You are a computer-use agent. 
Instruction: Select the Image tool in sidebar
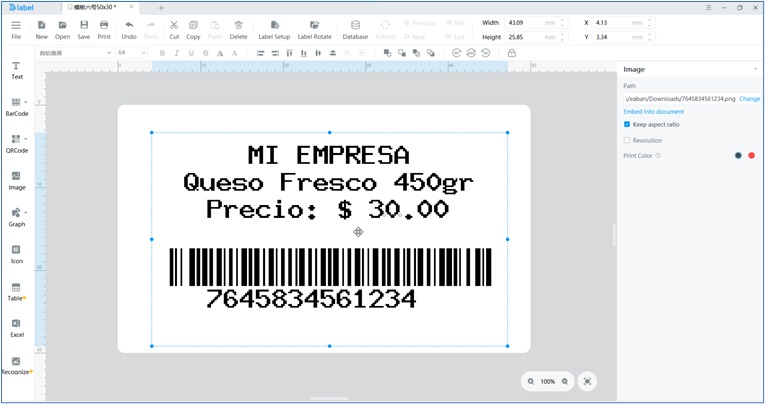(17, 181)
